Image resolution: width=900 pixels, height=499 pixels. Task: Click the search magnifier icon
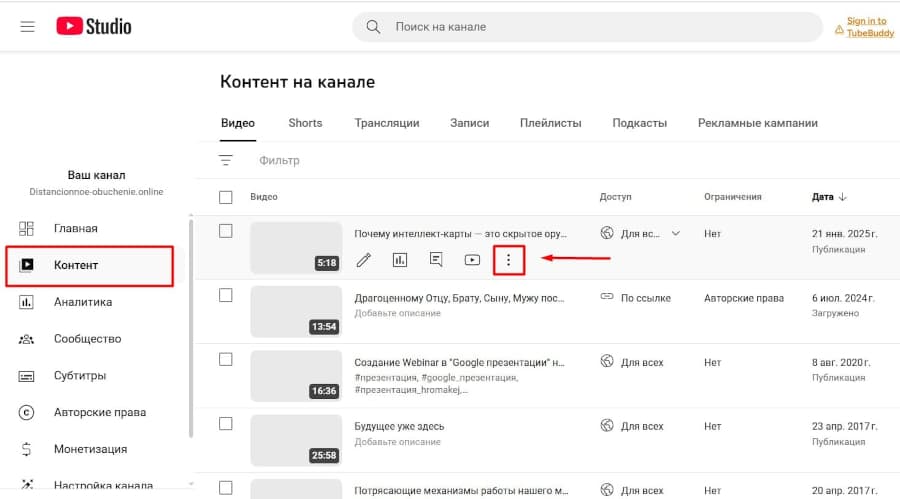[373, 26]
